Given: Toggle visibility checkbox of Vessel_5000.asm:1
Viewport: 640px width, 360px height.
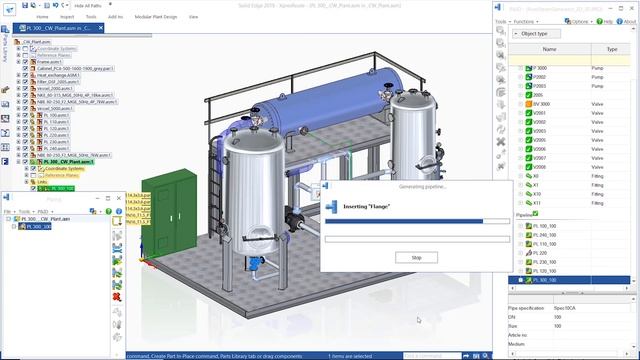Looking at the screenshot, I should [x=25, y=109].
